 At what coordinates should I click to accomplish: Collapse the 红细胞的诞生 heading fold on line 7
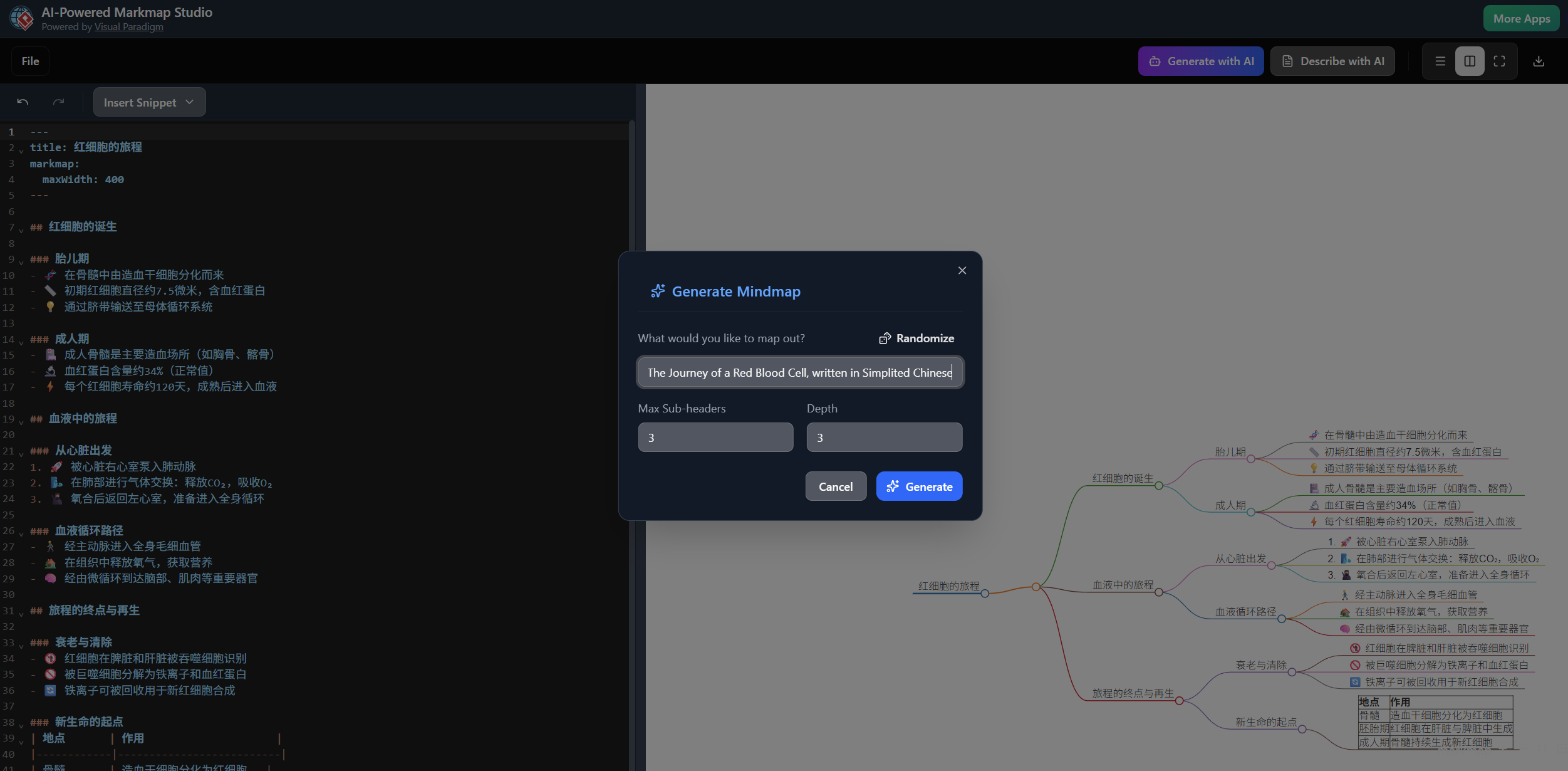pyautogui.click(x=21, y=229)
